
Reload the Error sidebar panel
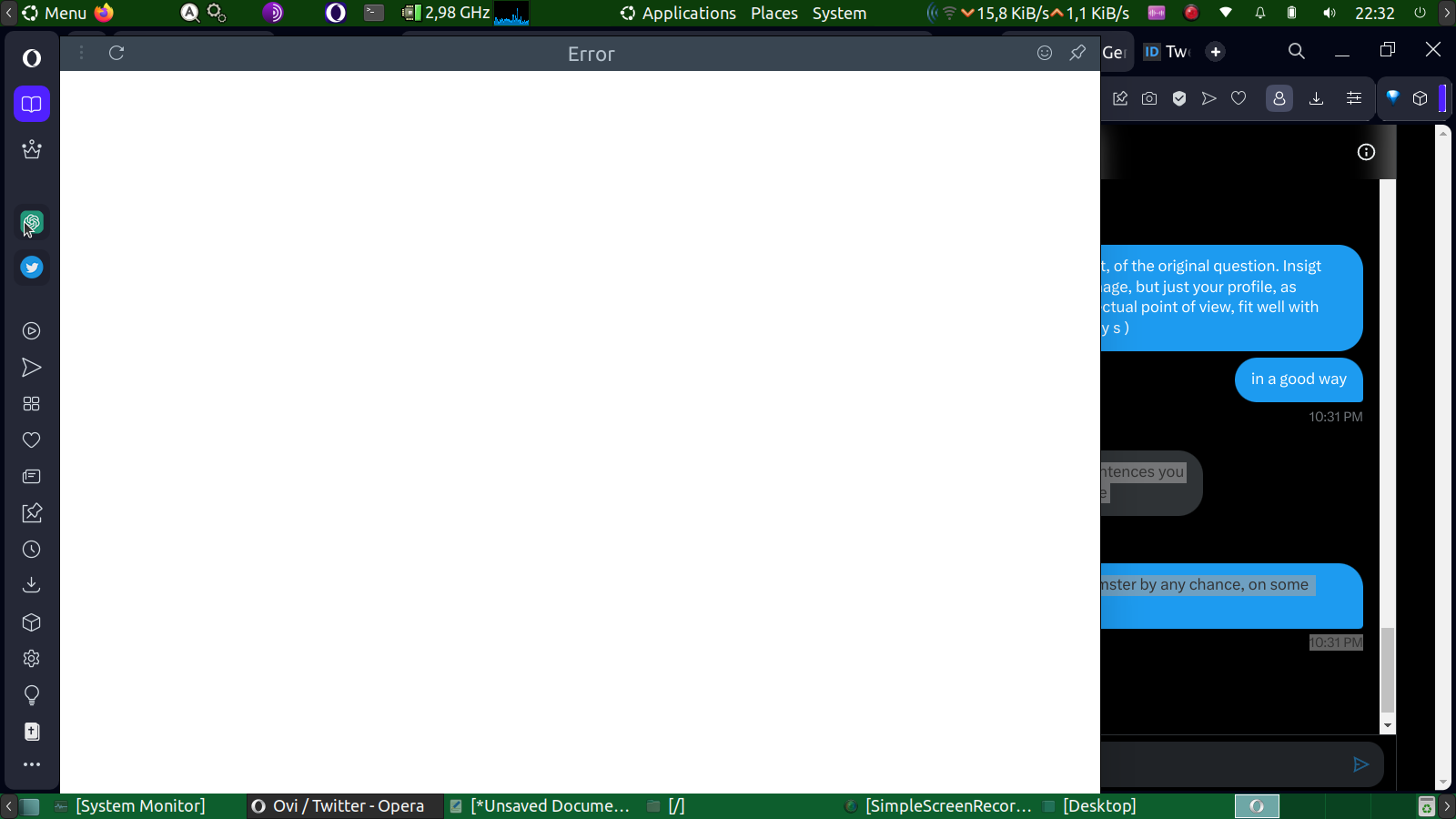pos(116,53)
